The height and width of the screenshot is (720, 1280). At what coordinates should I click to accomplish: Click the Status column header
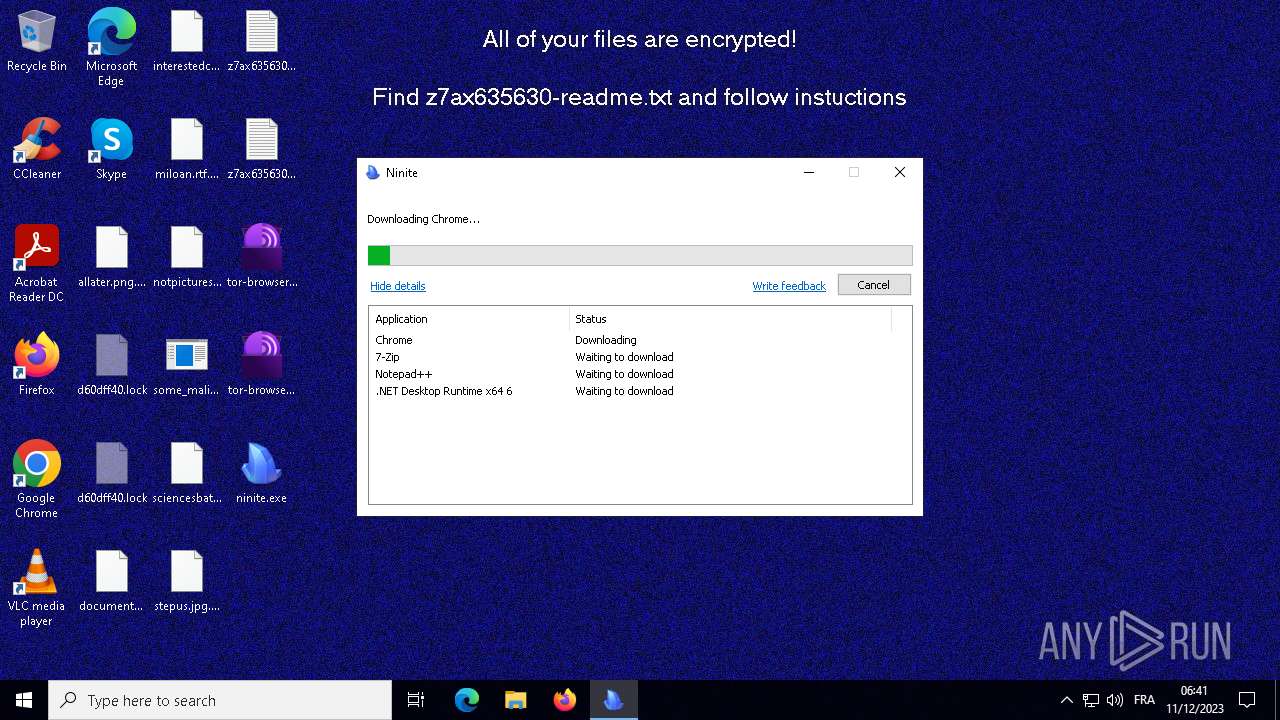pos(730,319)
